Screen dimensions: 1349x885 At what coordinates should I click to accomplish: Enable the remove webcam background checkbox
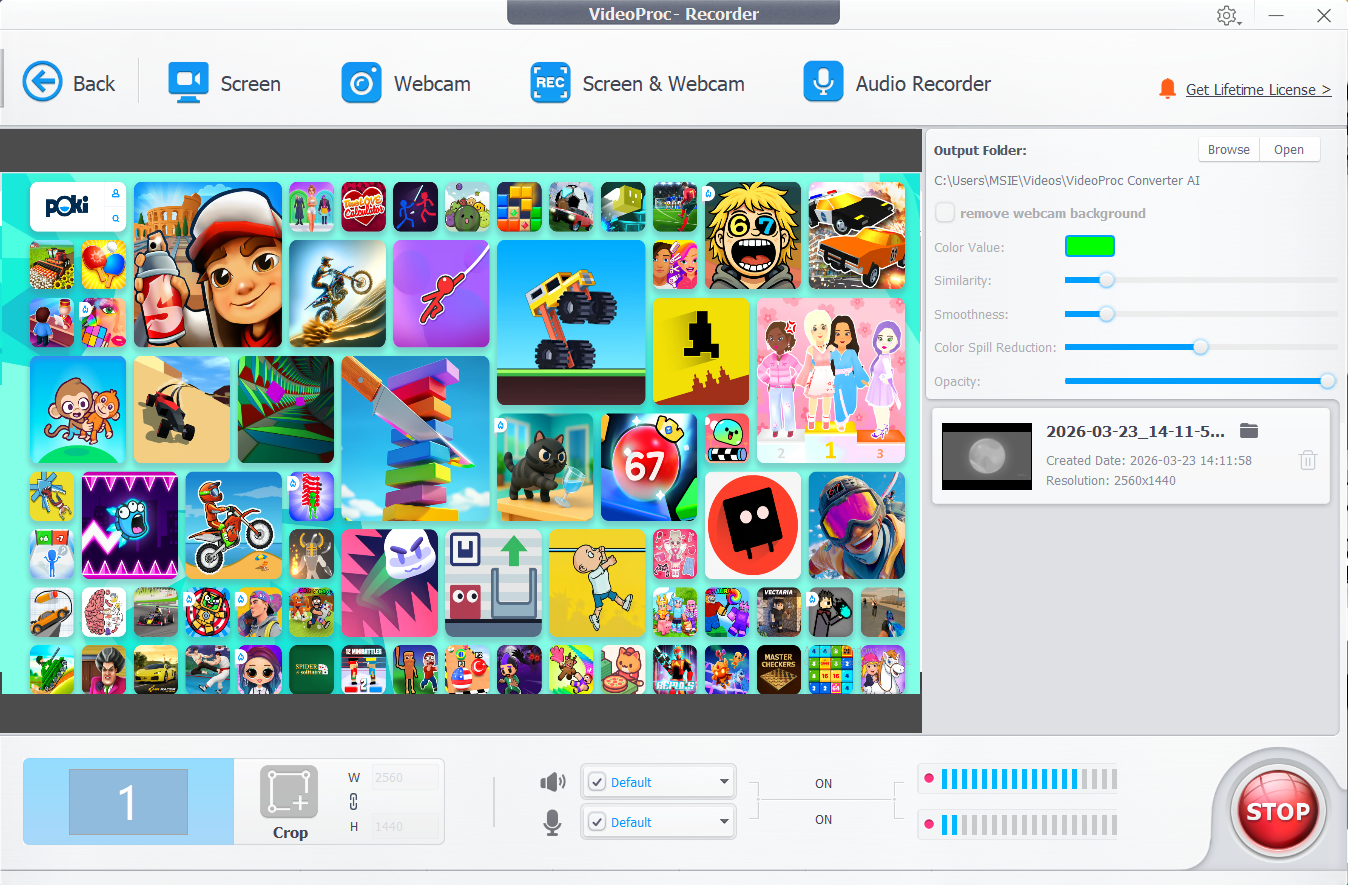pos(944,213)
